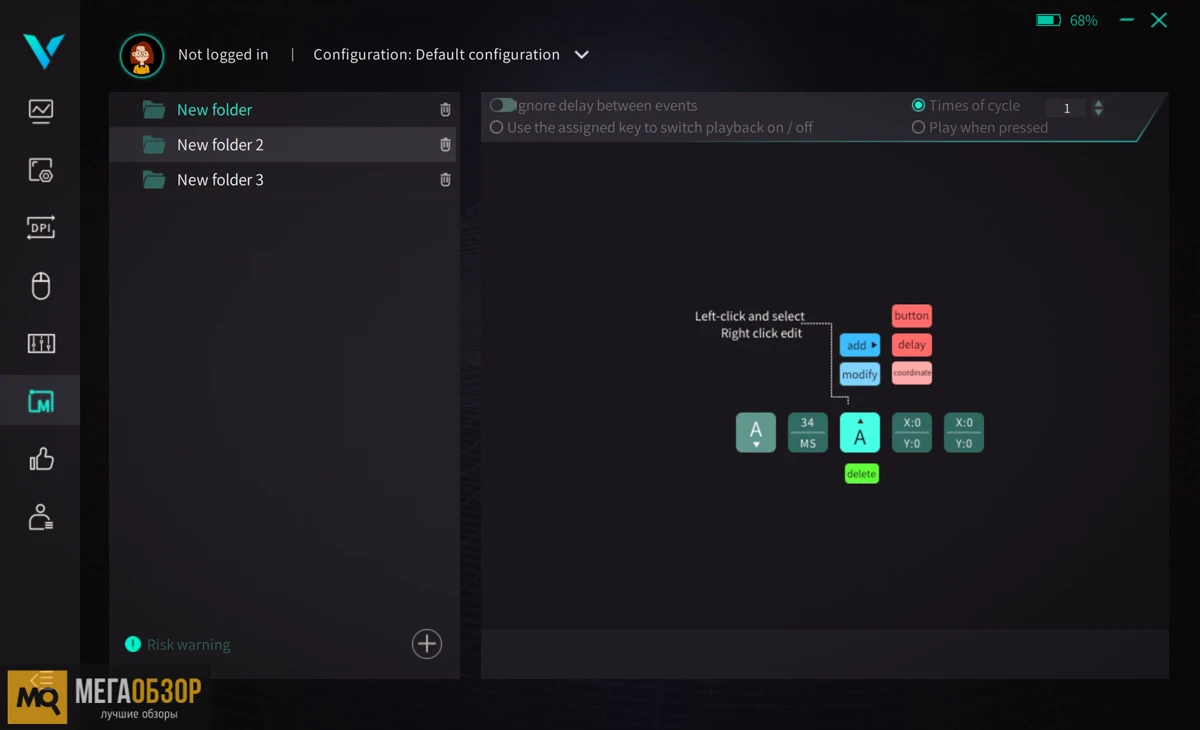Select the Times of cycle radio button

click(918, 105)
